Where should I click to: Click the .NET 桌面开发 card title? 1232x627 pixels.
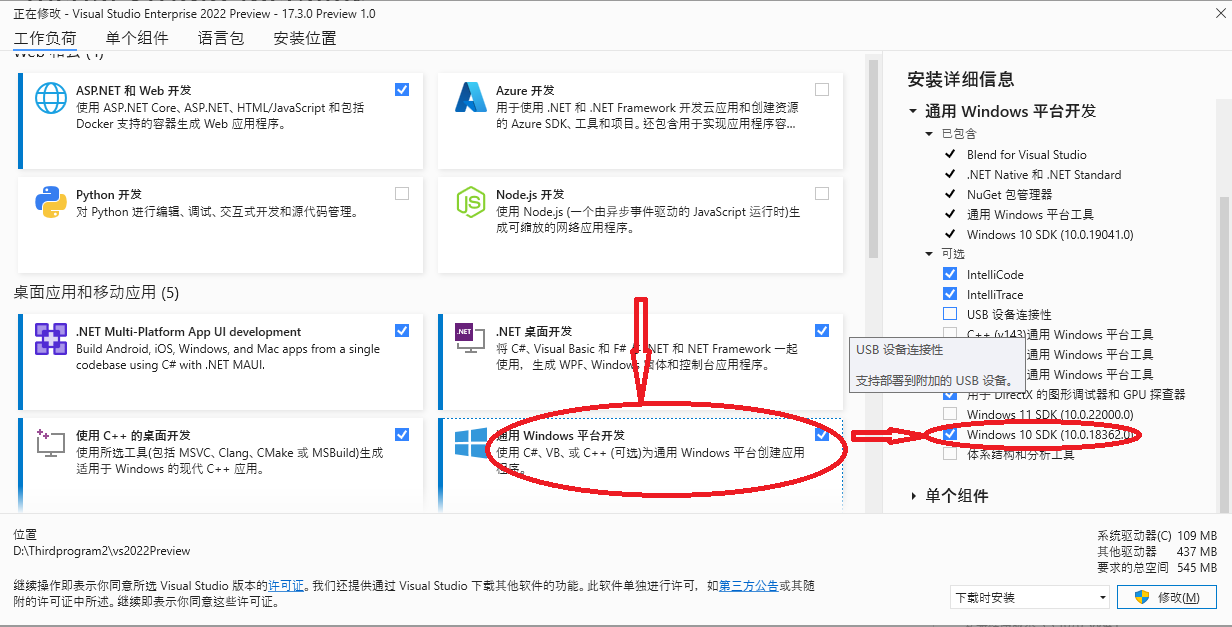(x=534, y=331)
